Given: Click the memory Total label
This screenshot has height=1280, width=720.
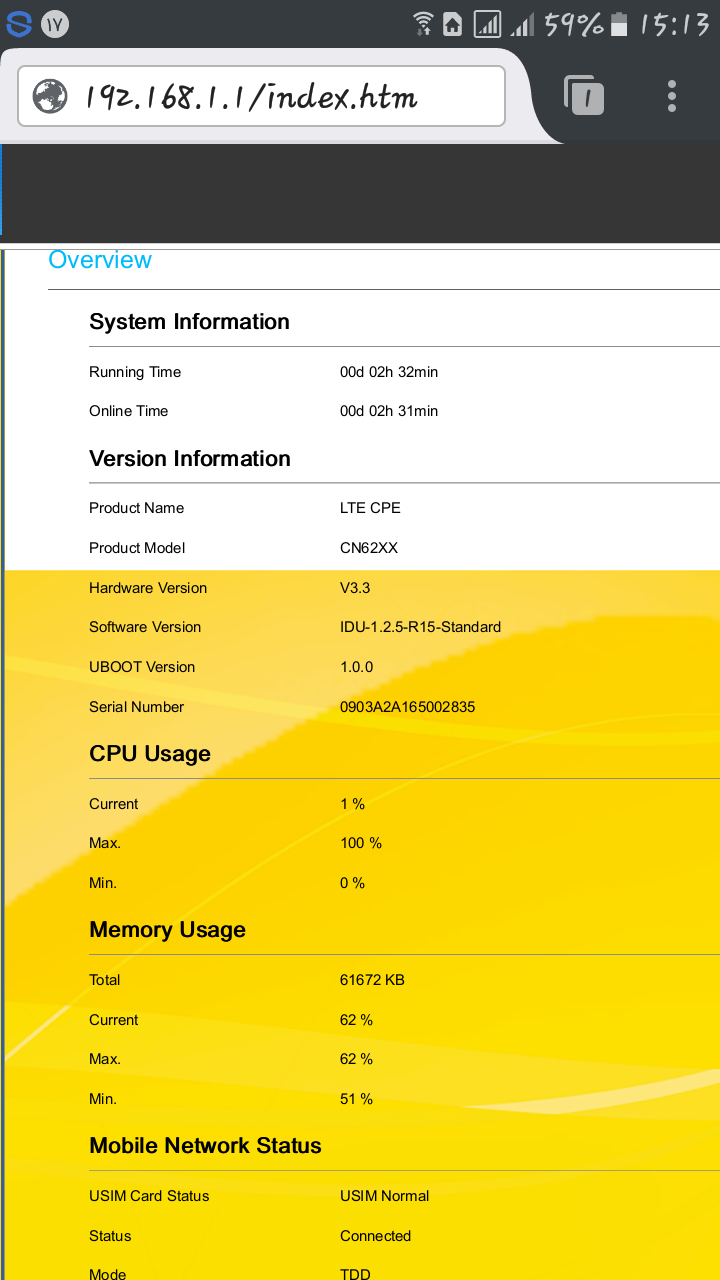Looking at the screenshot, I should pos(104,980).
